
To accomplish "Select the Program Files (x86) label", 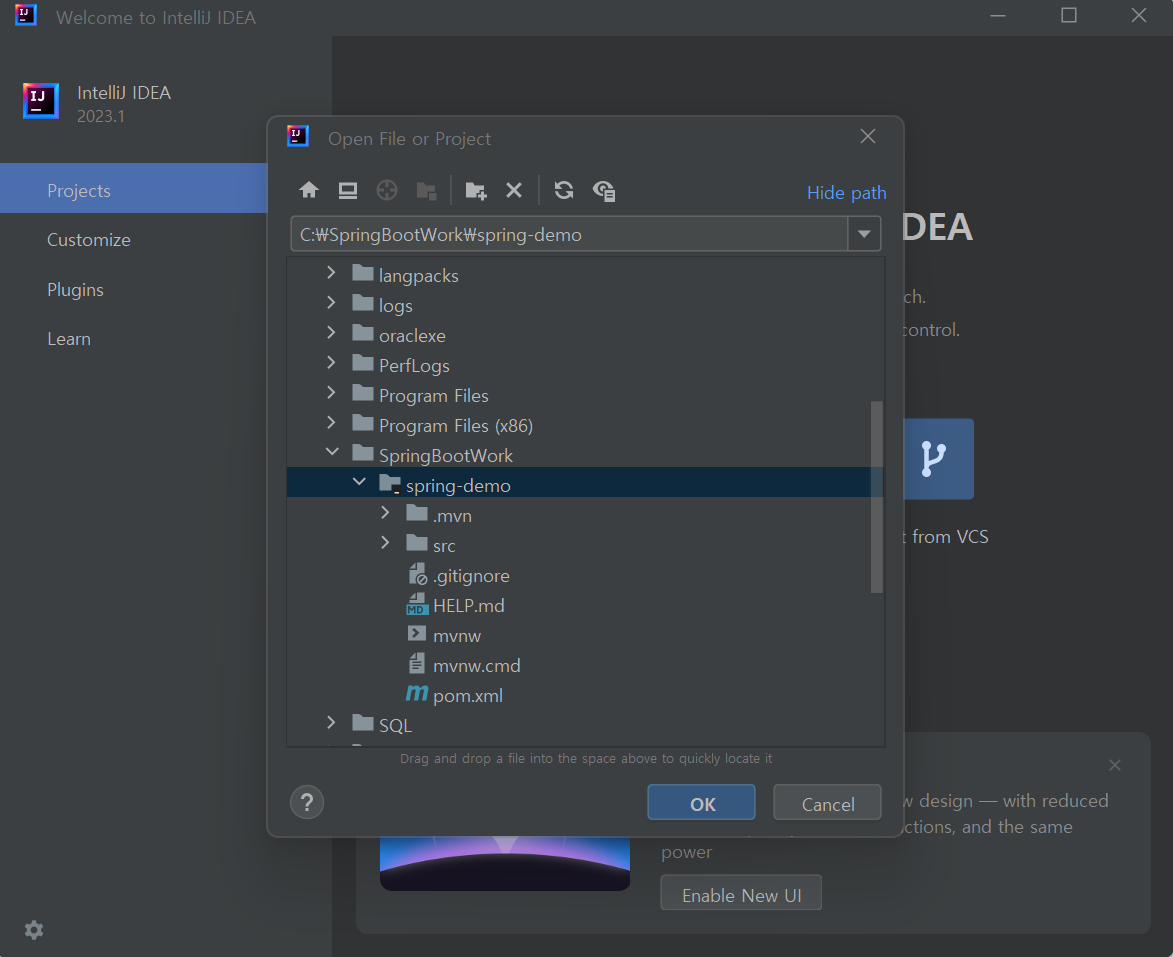I will [456, 426].
